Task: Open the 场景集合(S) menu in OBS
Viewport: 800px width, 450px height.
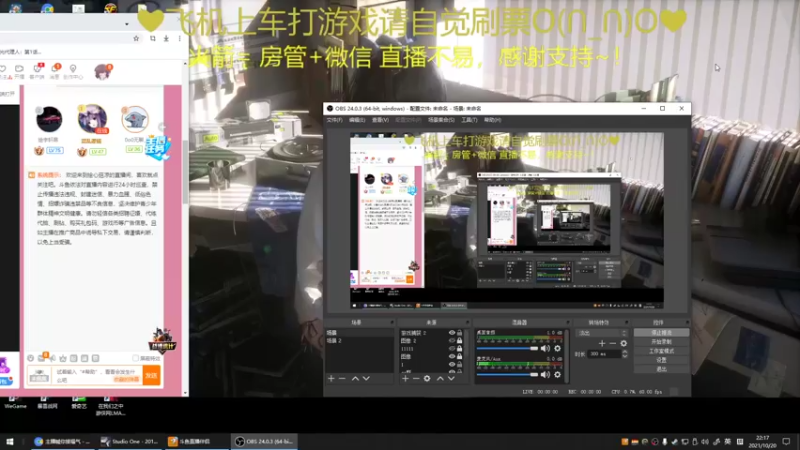Action: (441, 120)
